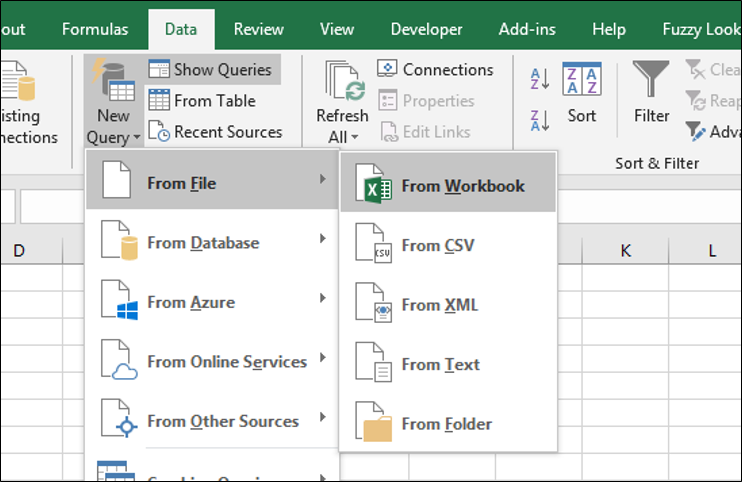Choose From CSV

coord(448,245)
